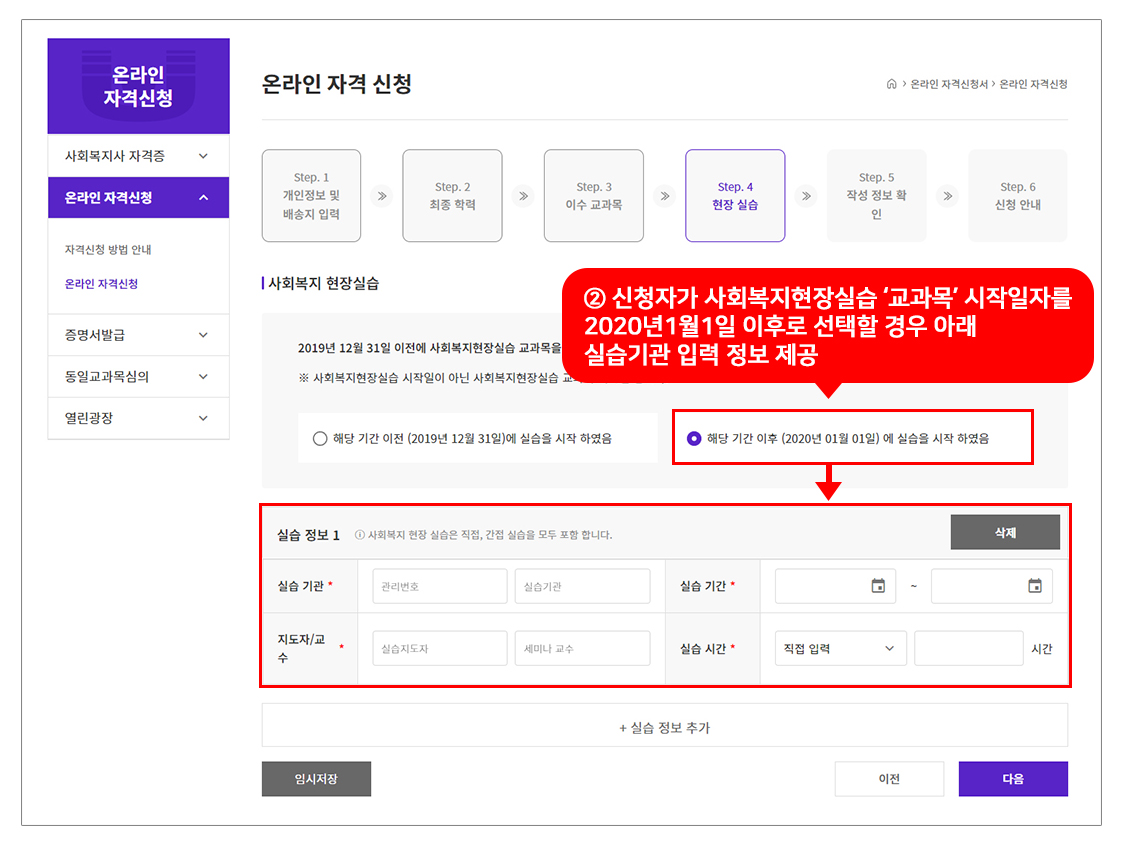This screenshot has height=849, width=1123.
Task: Select radio for started after 2020년 01월 01일
Action: click(694, 438)
